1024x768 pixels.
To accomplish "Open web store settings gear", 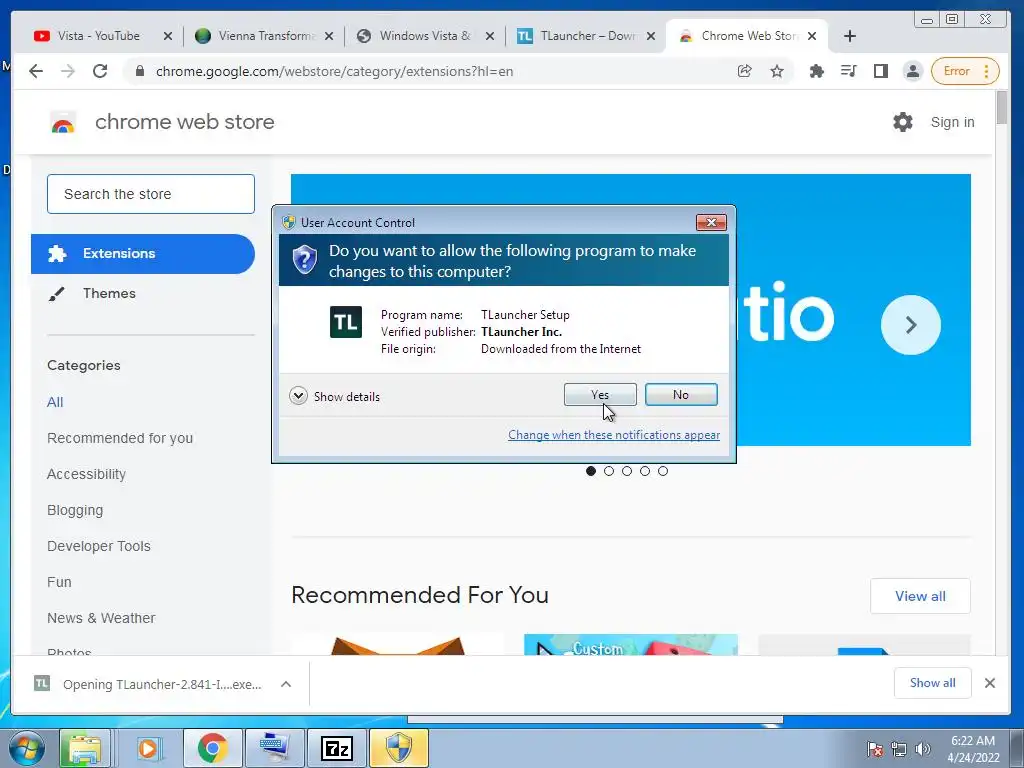I will click(903, 122).
